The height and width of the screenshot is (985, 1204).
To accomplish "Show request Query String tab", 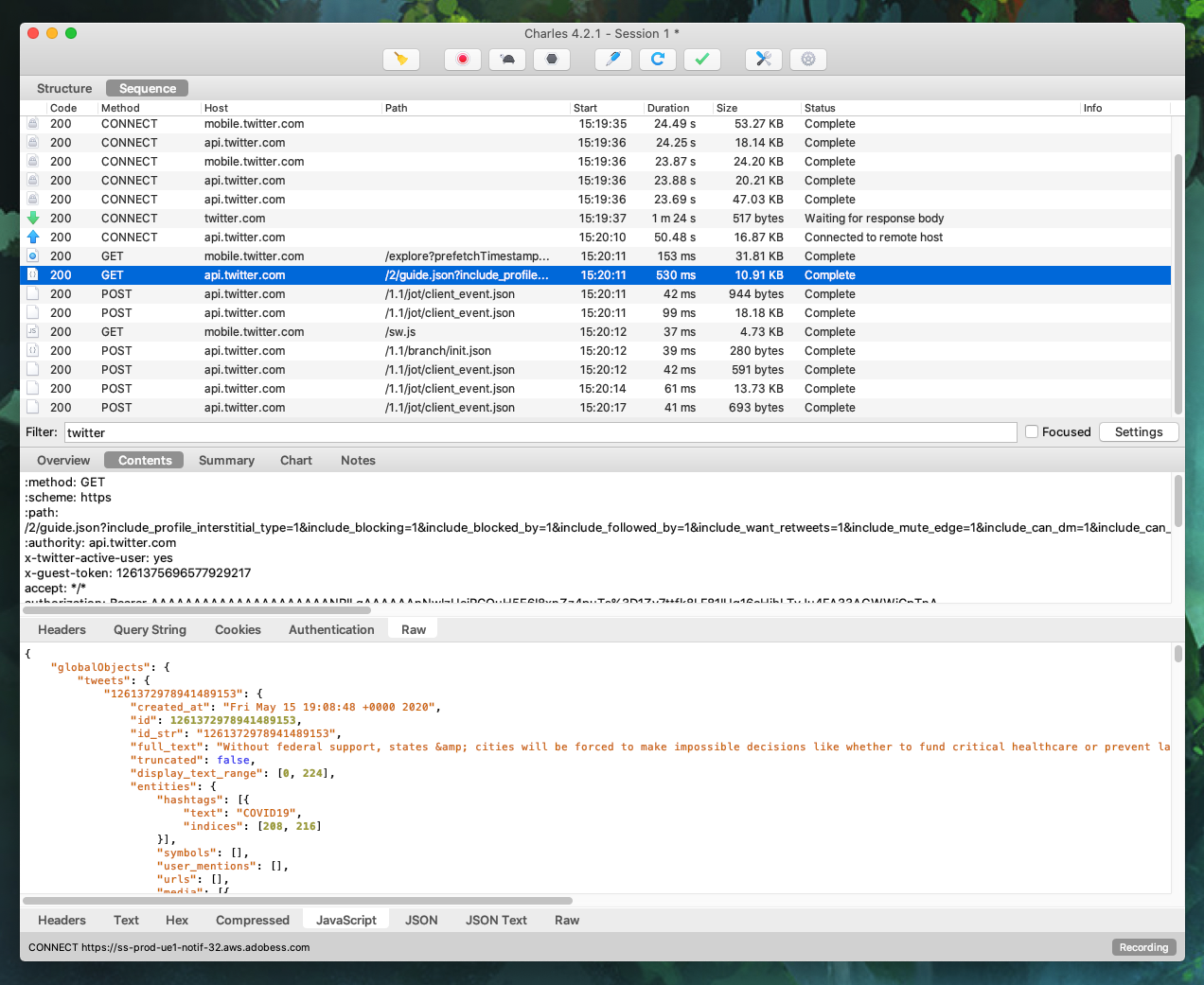I will pyautogui.click(x=150, y=629).
